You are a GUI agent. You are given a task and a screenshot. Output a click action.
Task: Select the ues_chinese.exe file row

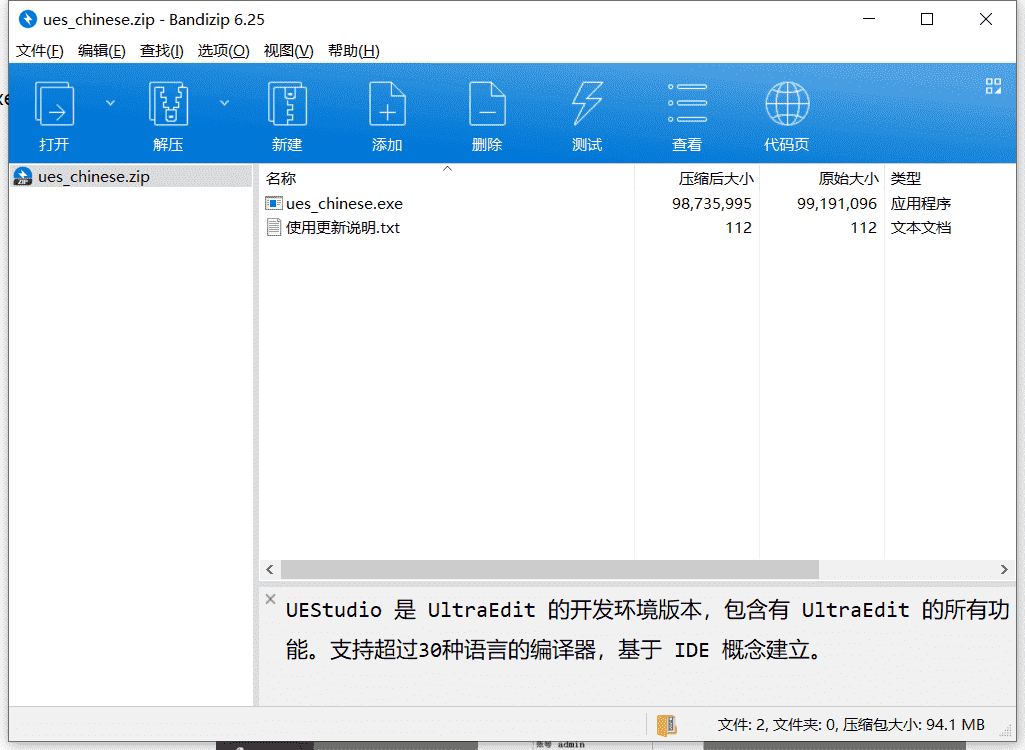pyautogui.click(x=637, y=204)
